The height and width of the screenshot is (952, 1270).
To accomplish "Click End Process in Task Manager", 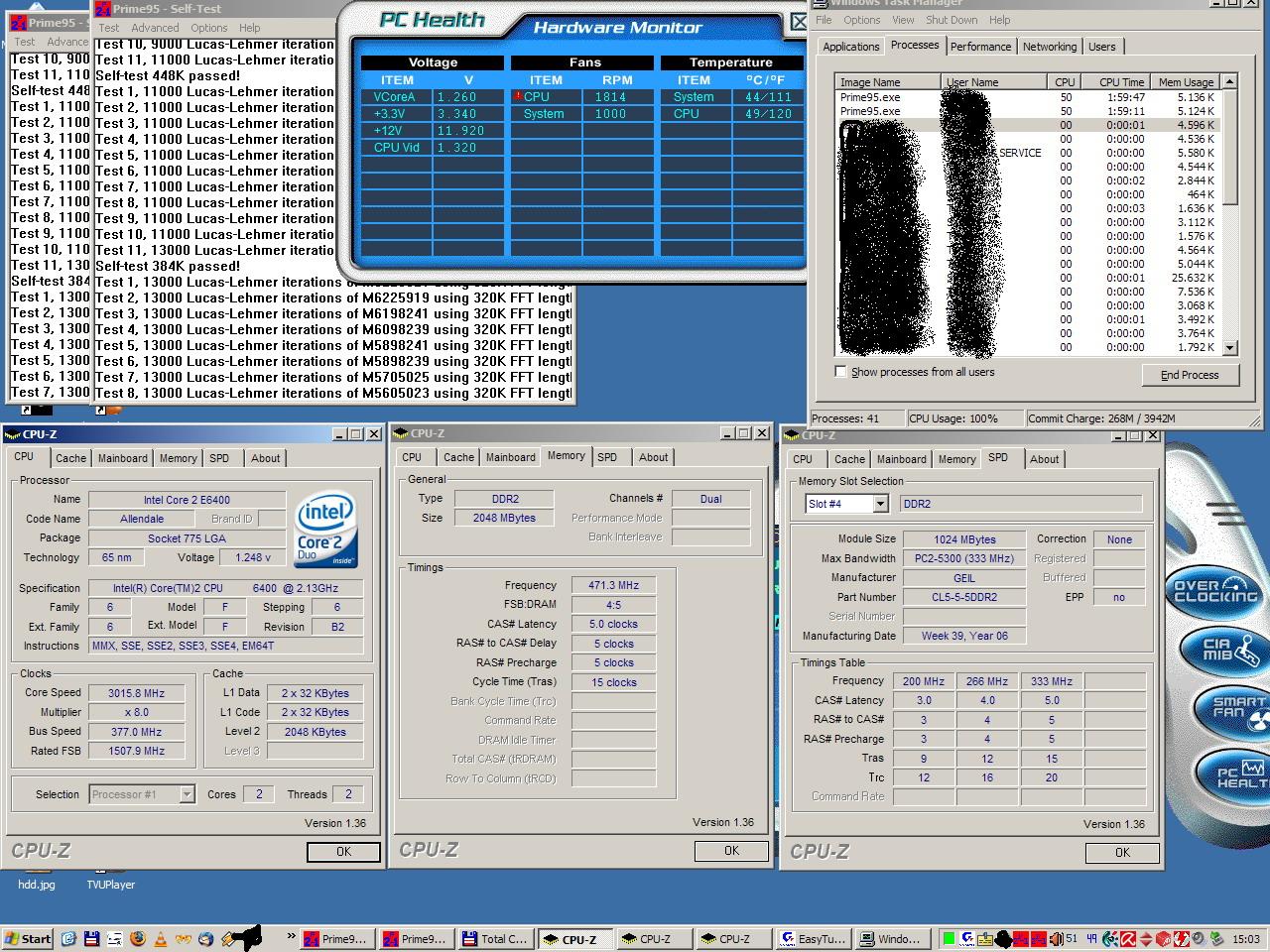I will pos(1190,375).
